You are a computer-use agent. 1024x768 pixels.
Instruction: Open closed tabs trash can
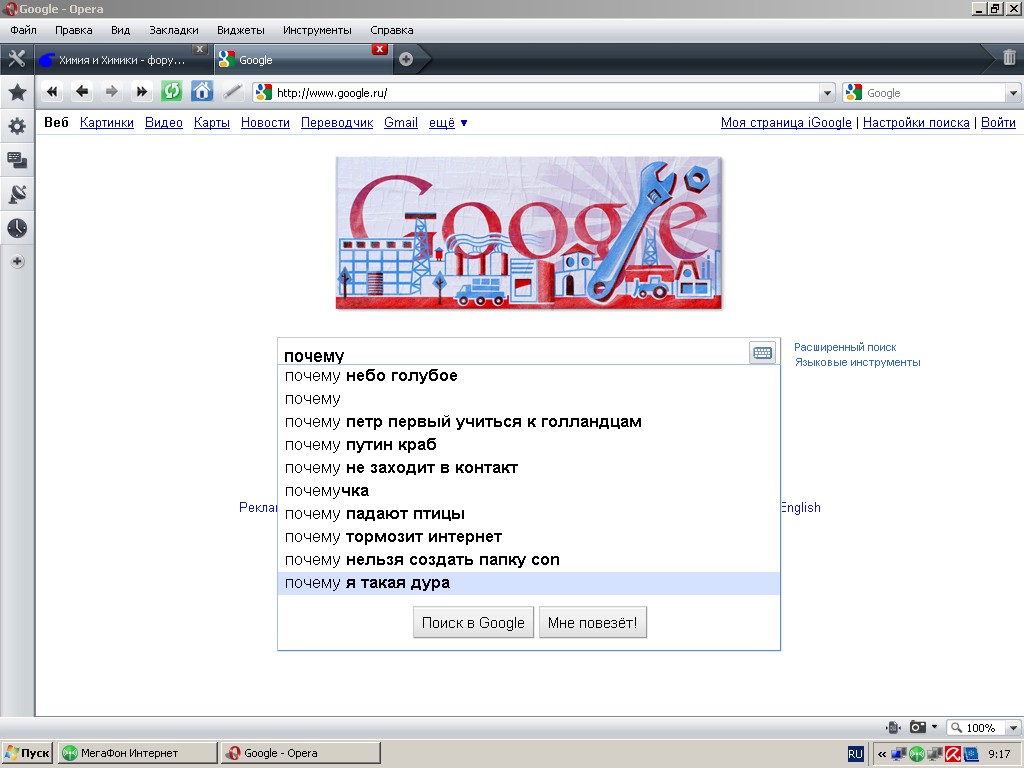[1009, 58]
